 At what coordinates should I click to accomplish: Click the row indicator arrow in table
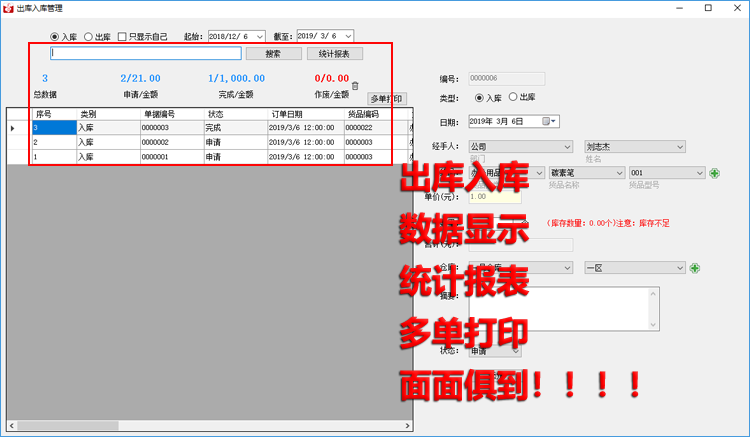click(12, 128)
